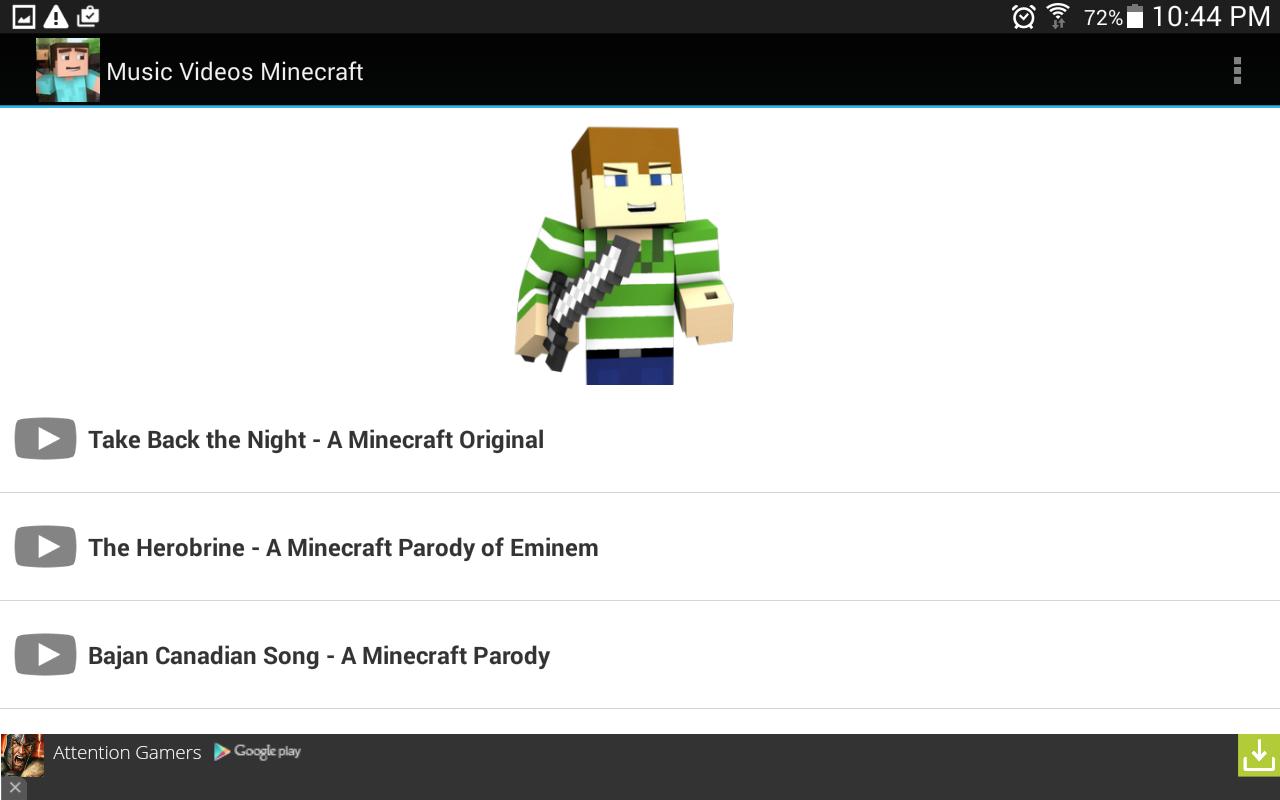Viewport: 1280px width, 800px height.
Task: Tap the battery indicator
Action: click(x=1134, y=16)
